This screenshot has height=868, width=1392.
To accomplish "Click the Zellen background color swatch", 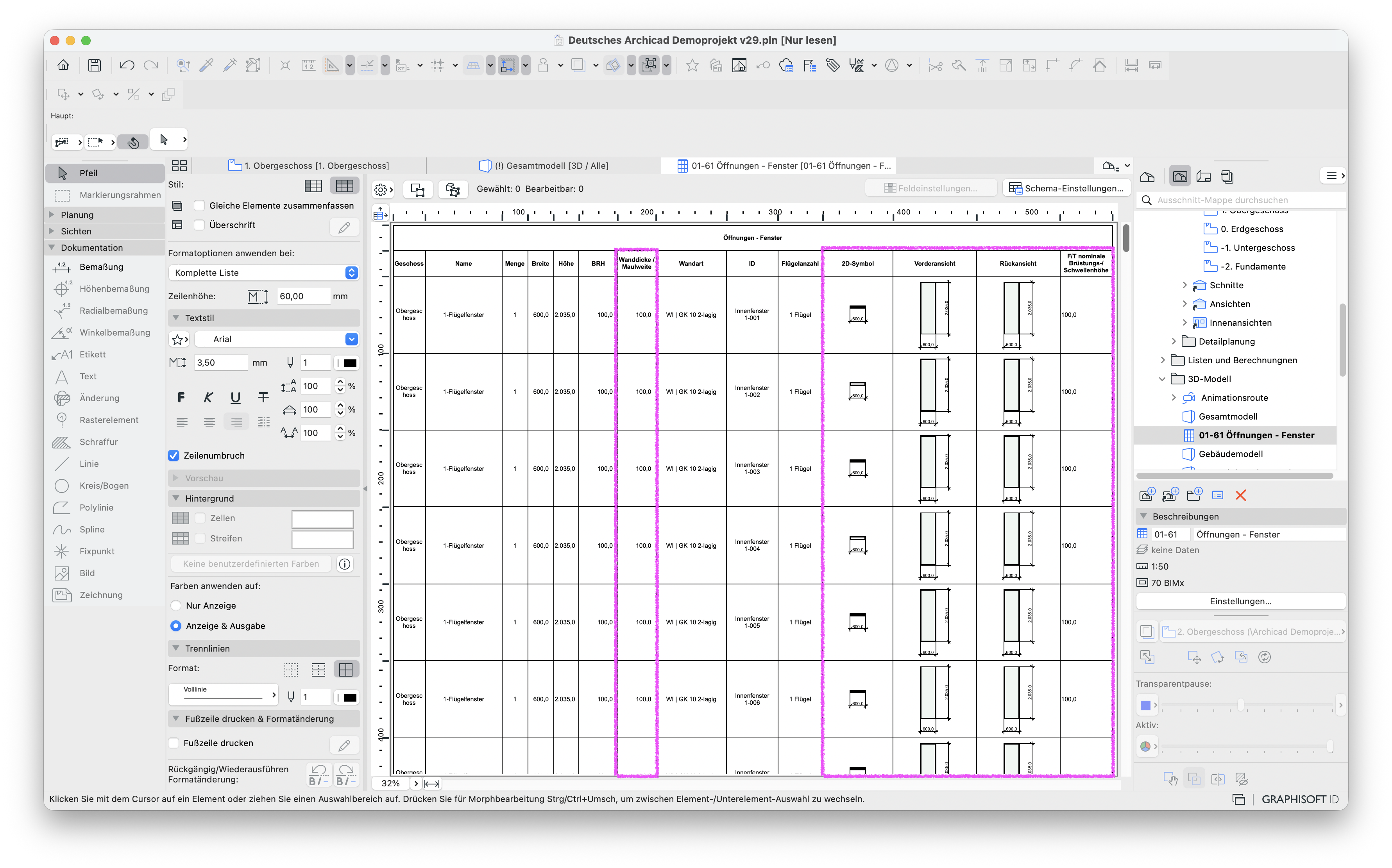I will (322, 518).
